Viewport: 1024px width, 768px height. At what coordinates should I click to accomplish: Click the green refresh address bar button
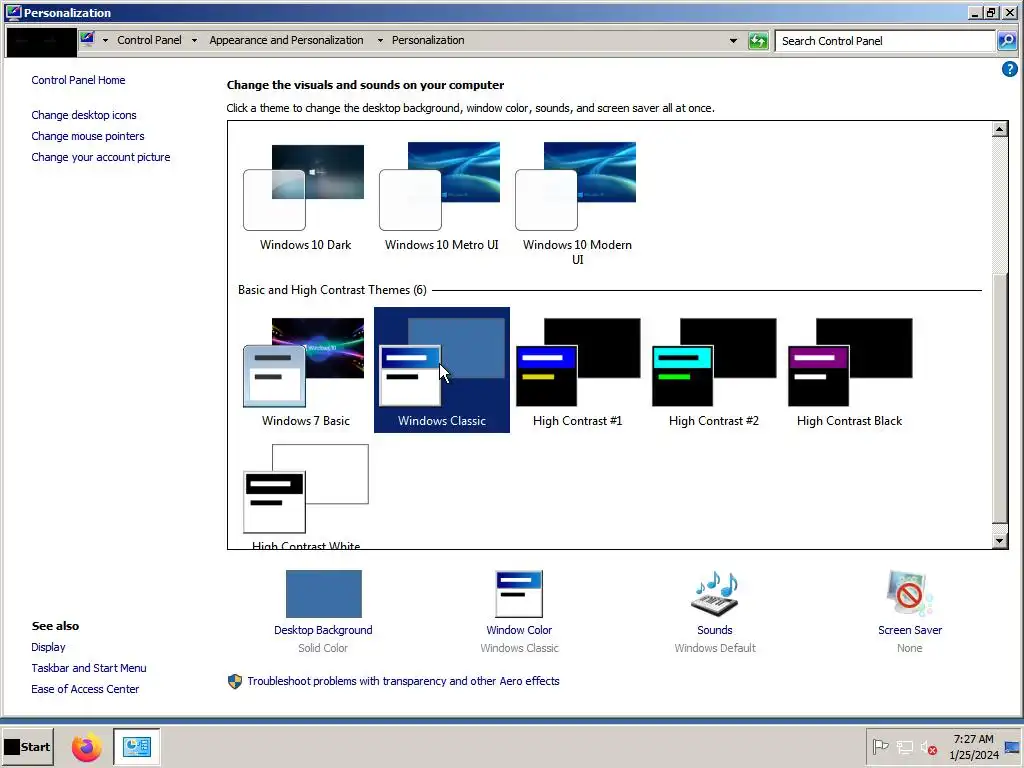[x=758, y=41]
